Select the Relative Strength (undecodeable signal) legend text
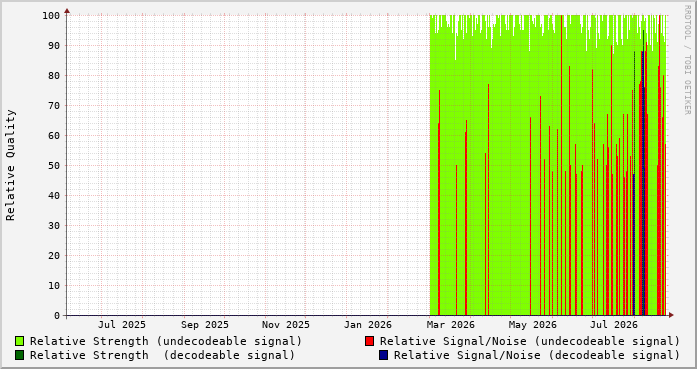This screenshot has width=697, height=369. (x=166, y=341)
